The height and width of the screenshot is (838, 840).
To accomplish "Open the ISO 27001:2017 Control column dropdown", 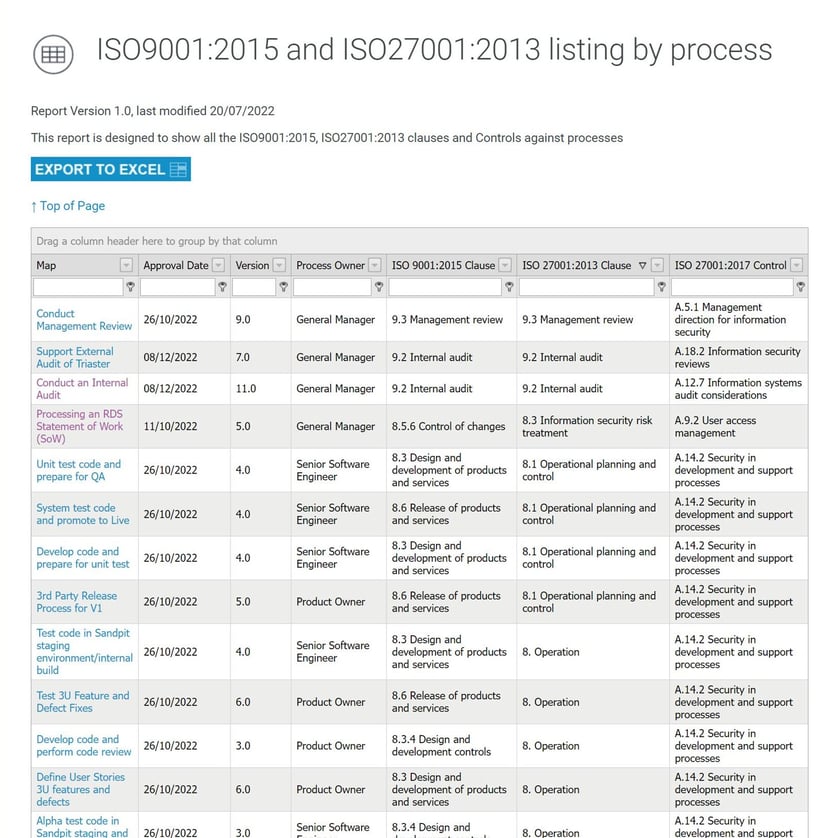I will pos(797,265).
